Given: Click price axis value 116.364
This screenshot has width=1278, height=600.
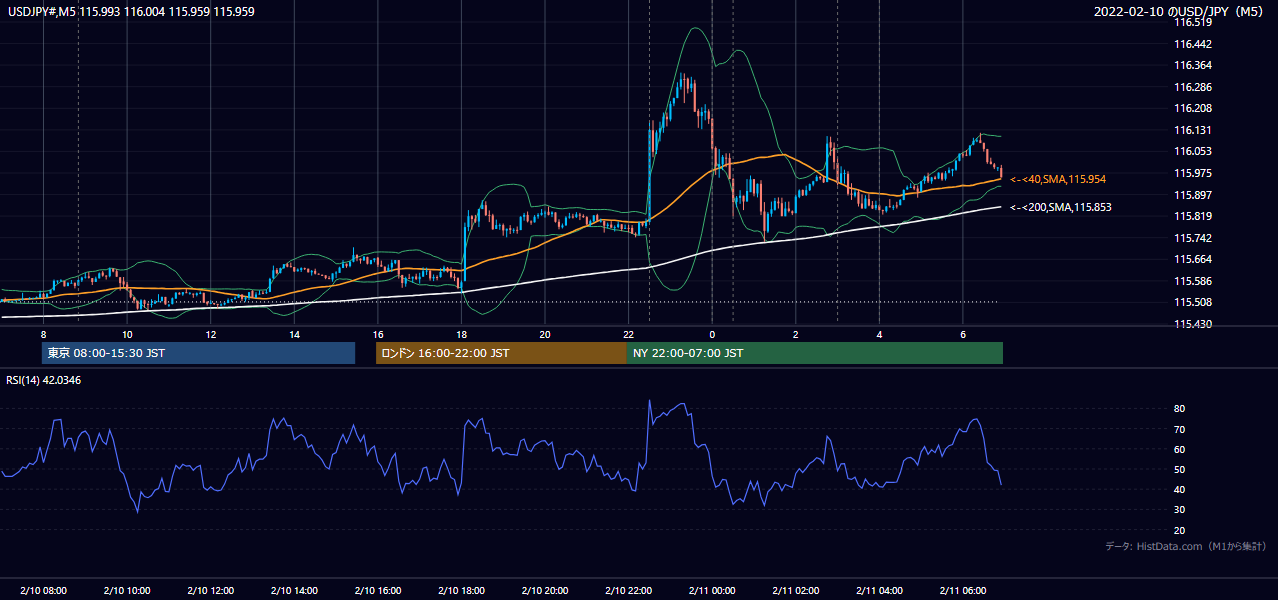Looking at the screenshot, I should [x=1193, y=65].
